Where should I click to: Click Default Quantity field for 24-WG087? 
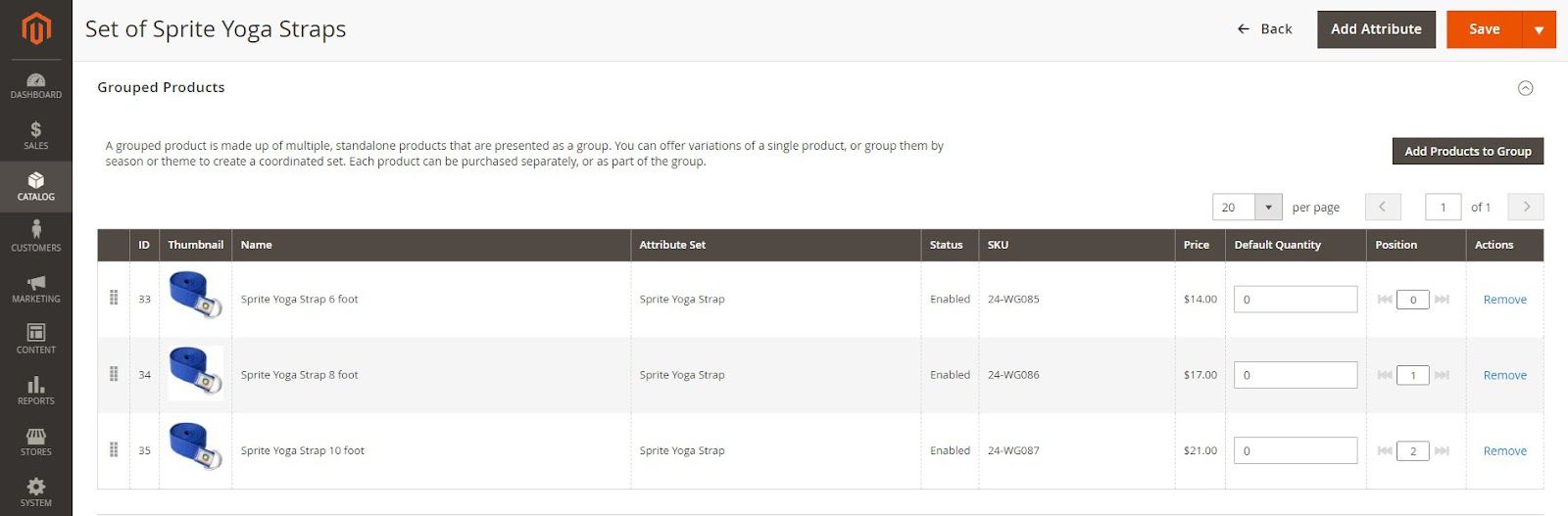point(1295,450)
